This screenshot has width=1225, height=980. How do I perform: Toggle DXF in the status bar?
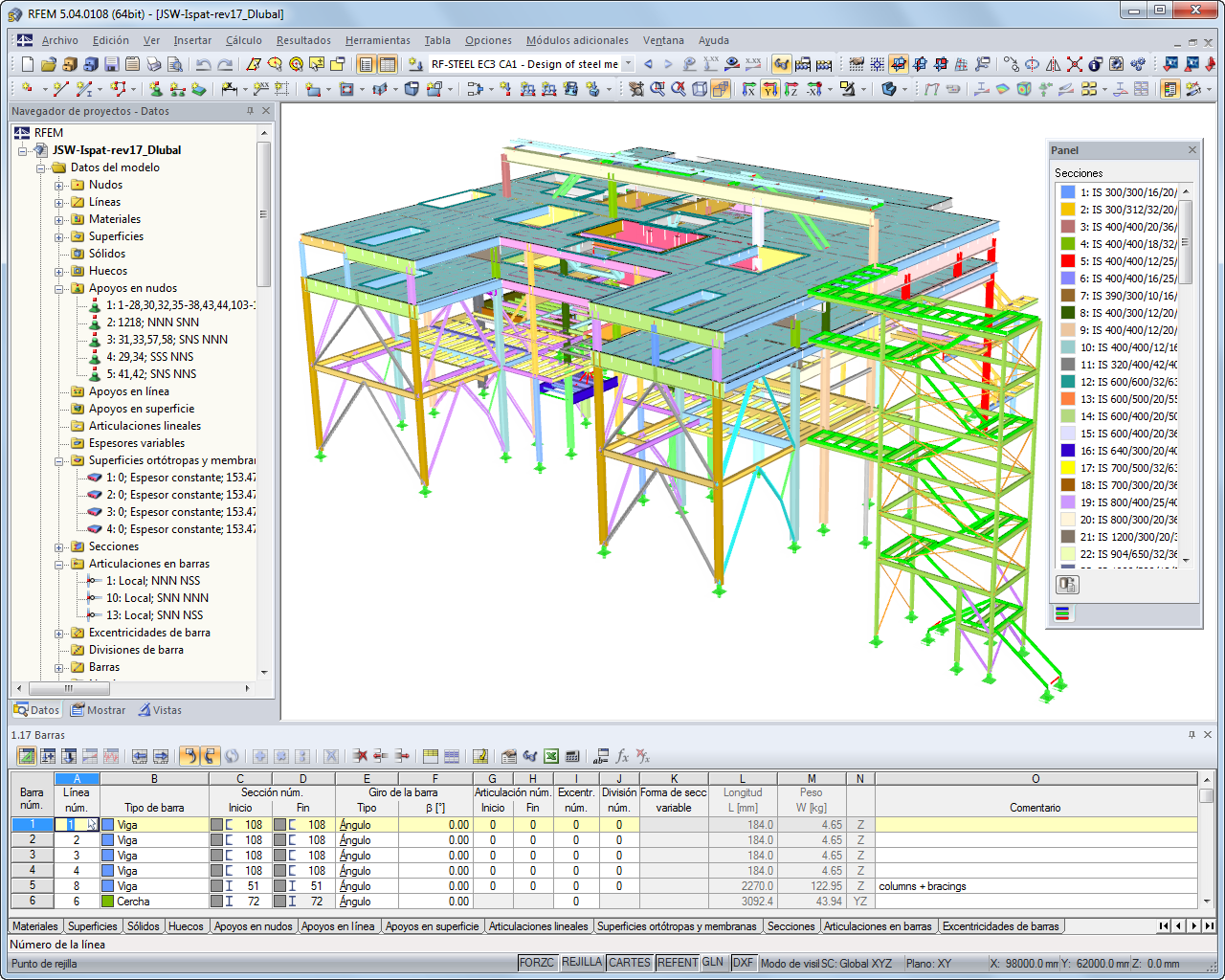(x=744, y=963)
